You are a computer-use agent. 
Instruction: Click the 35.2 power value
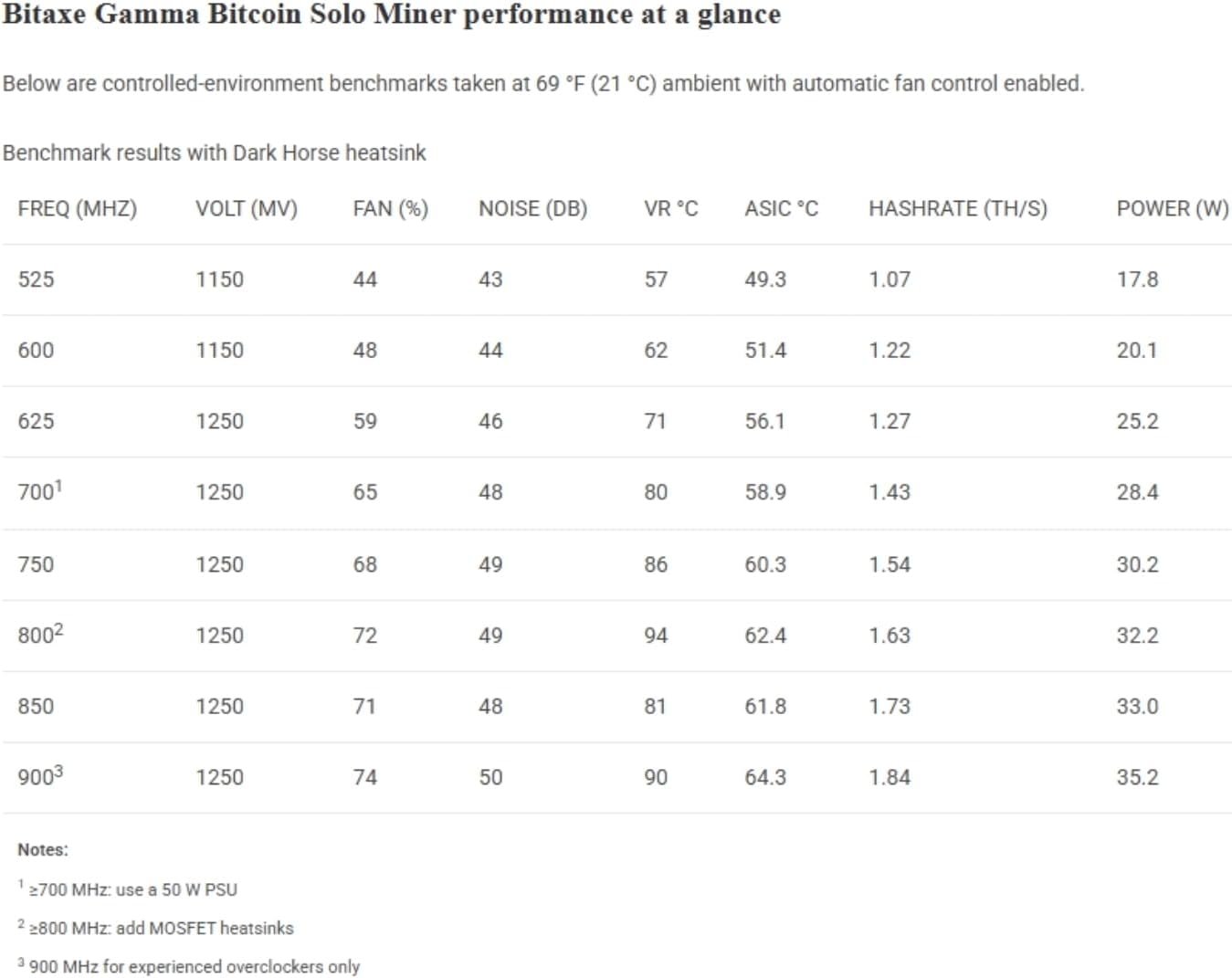coord(1136,777)
